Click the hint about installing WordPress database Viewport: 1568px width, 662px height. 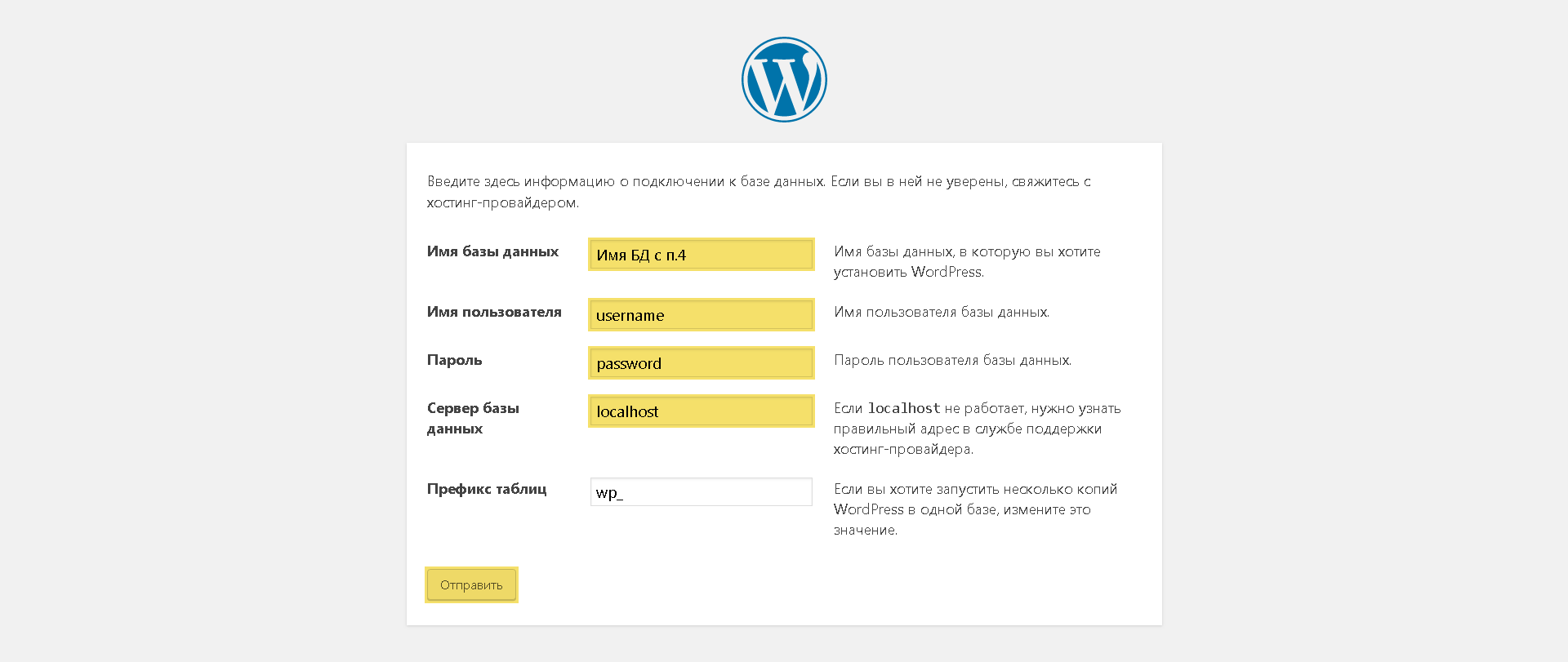click(x=967, y=262)
